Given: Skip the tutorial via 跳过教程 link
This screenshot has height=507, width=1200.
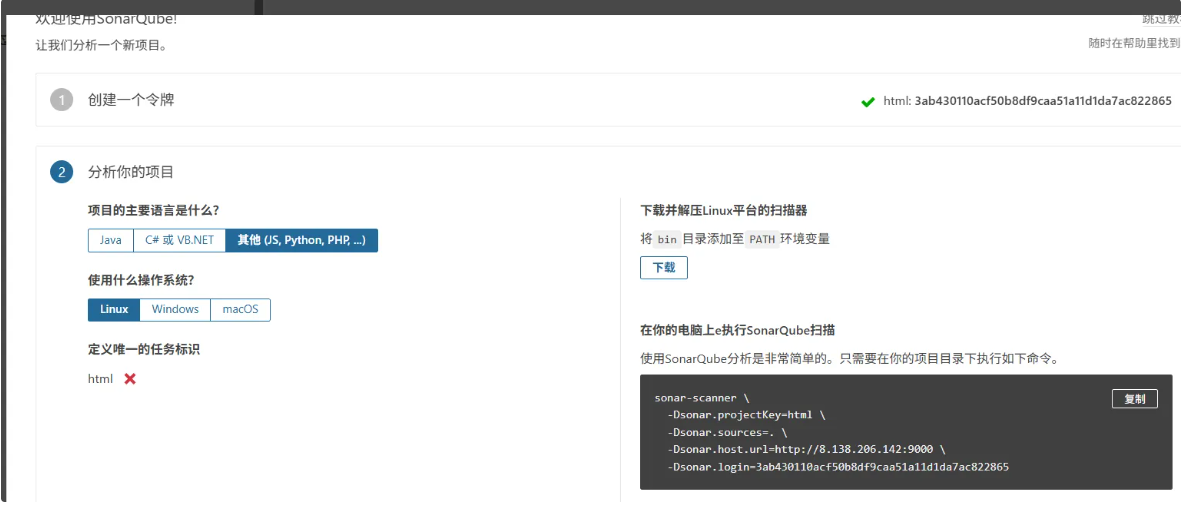Looking at the screenshot, I should (x=1161, y=19).
